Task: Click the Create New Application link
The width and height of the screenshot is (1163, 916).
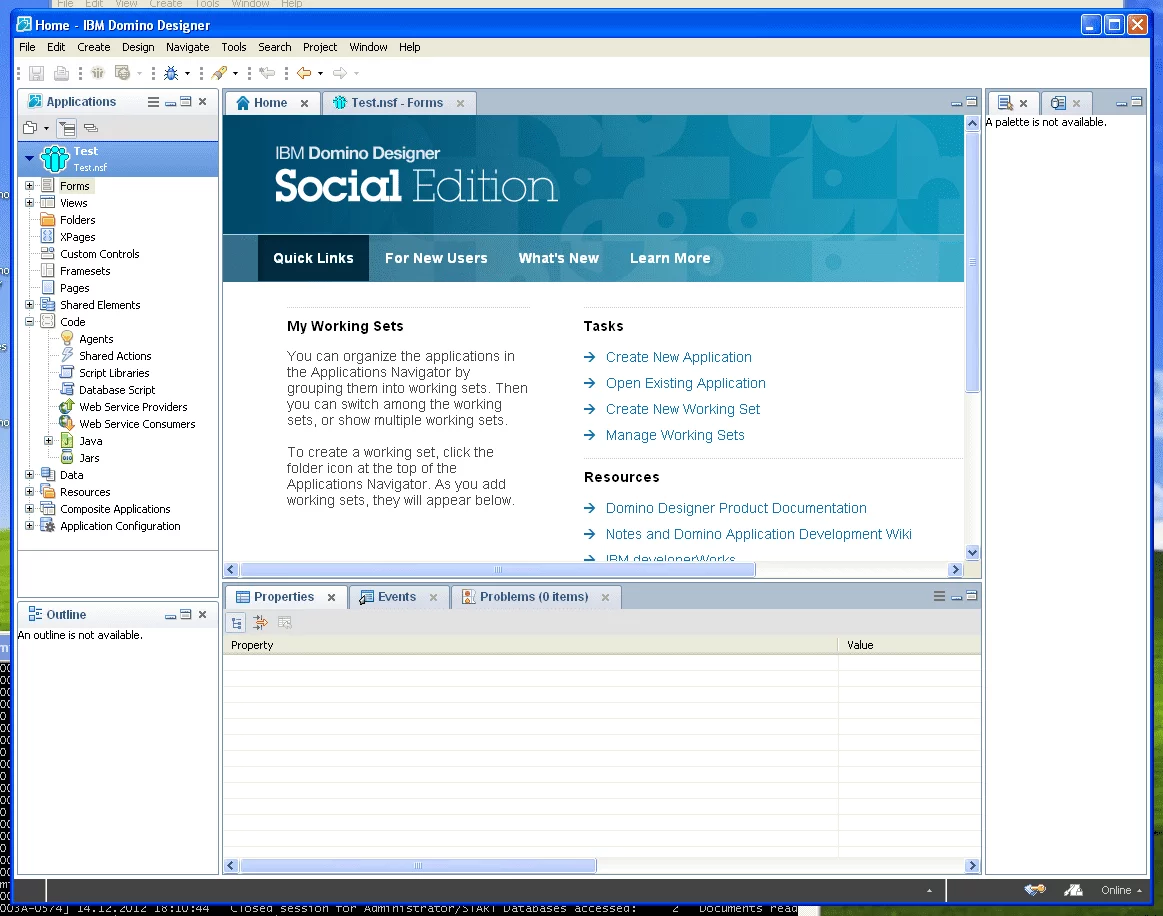Action: pyautogui.click(x=678, y=357)
